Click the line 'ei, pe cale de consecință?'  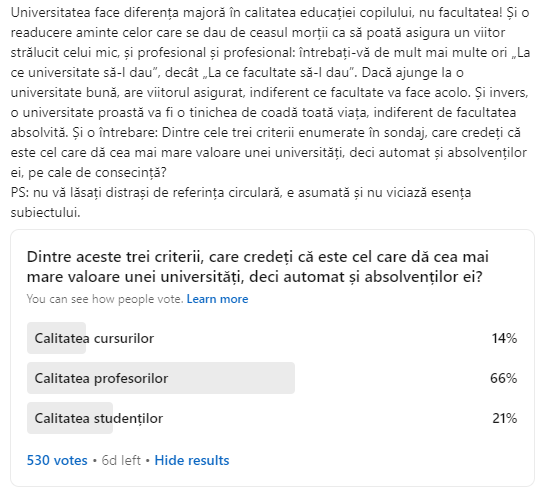pos(89,173)
